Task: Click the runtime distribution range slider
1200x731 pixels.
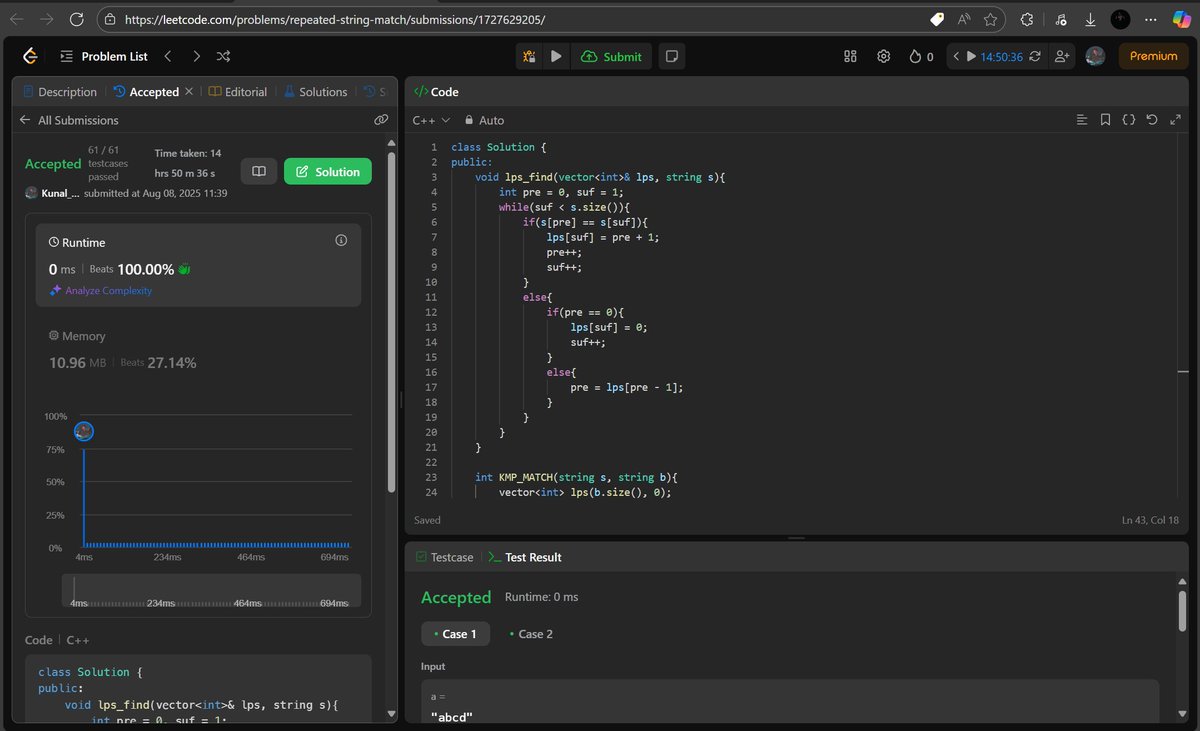Action: pos(210,590)
